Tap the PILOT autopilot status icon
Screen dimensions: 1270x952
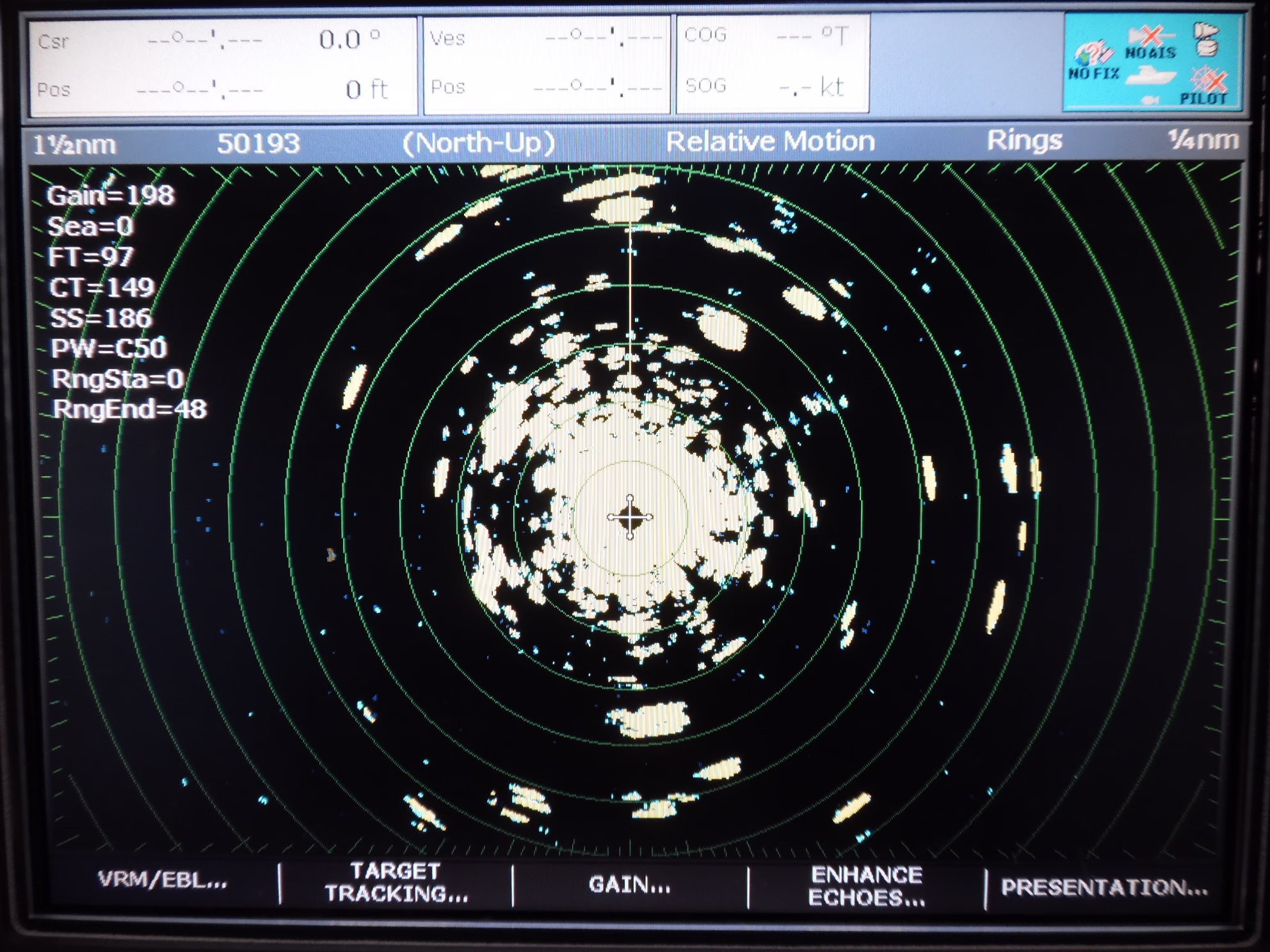point(1205,86)
